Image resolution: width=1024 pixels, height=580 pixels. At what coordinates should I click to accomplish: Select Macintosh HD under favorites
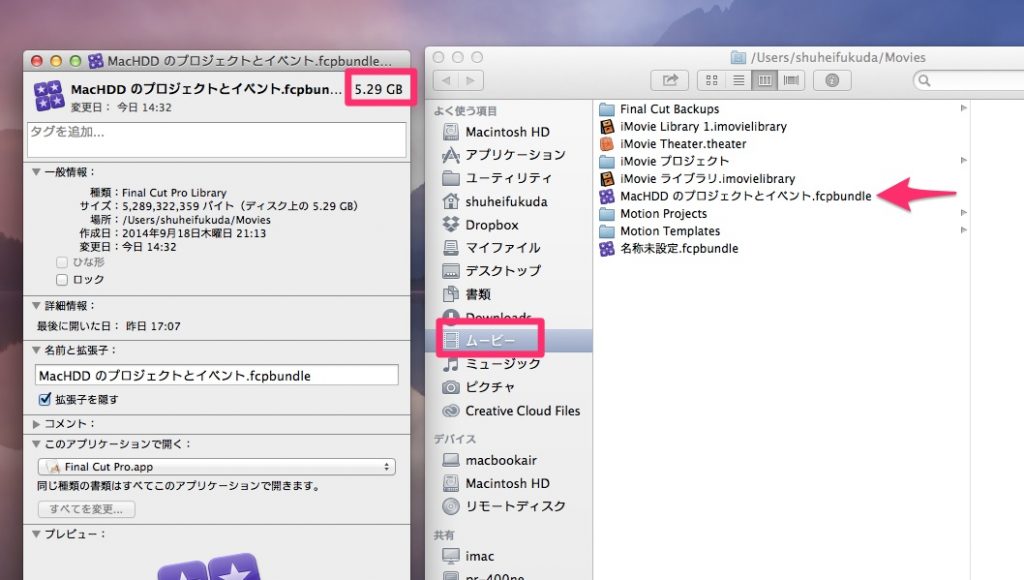(507, 132)
